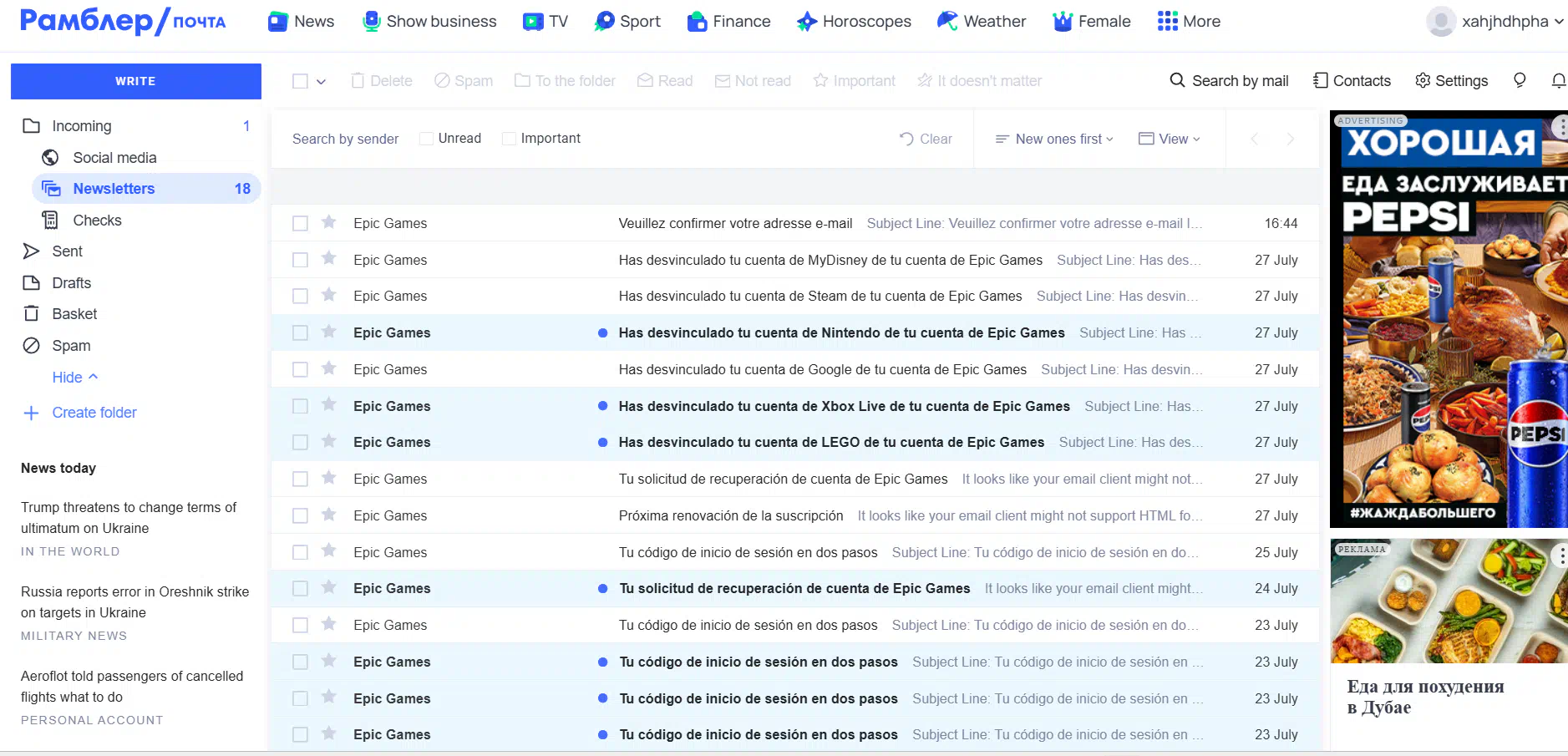This screenshot has height=756, width=1568.
Task: Open the Dubai diet food ad image
Action: pyautogui.click(x=1449, y=601)
